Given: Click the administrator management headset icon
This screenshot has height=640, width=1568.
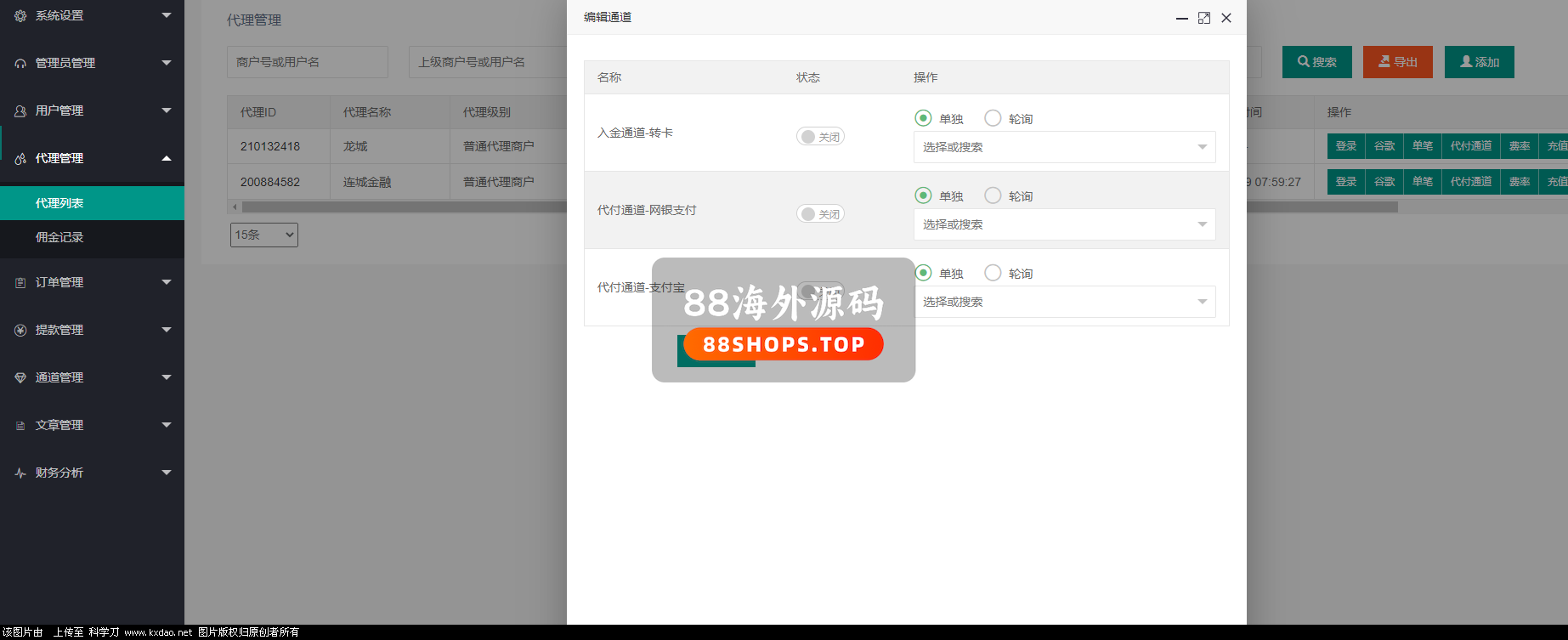Looking at the screenshot, I should (20, 64).
